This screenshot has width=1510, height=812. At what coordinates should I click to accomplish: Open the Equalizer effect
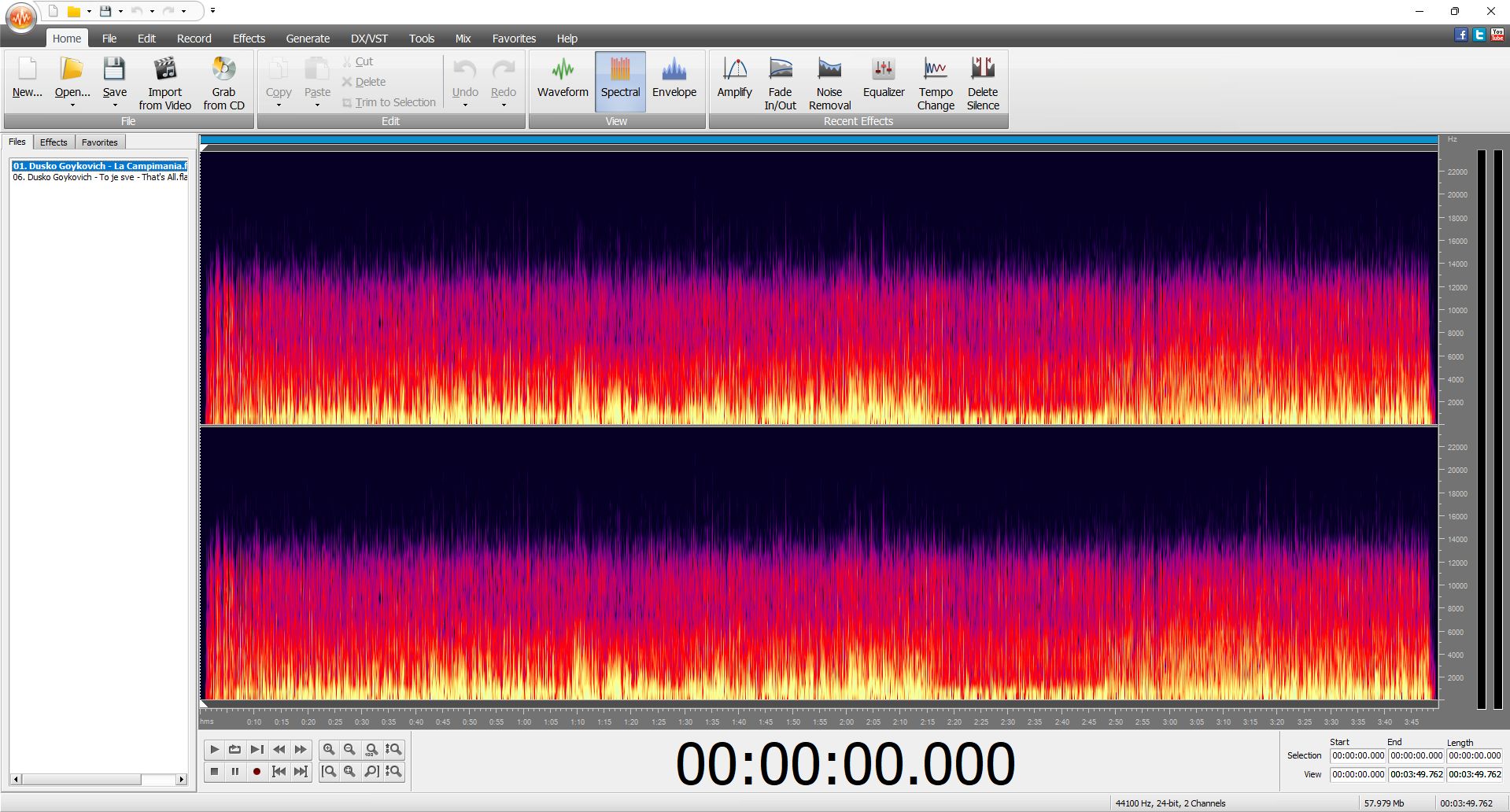[x=884, y=78]
